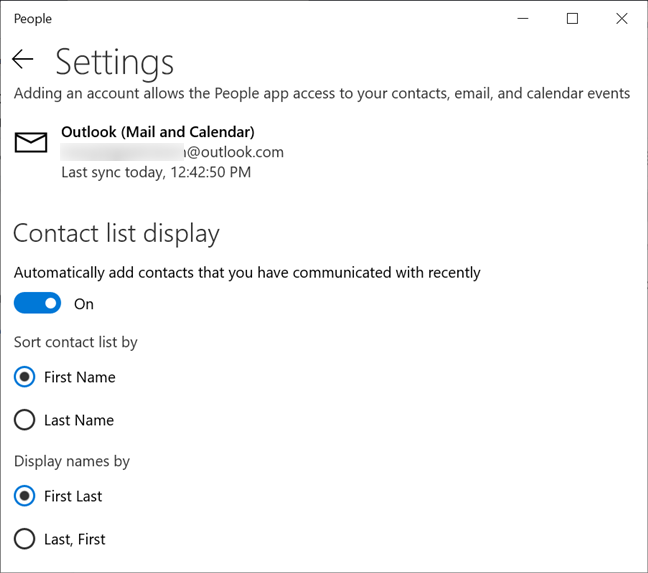Click the Sort contact list by label

coord(76,342)
